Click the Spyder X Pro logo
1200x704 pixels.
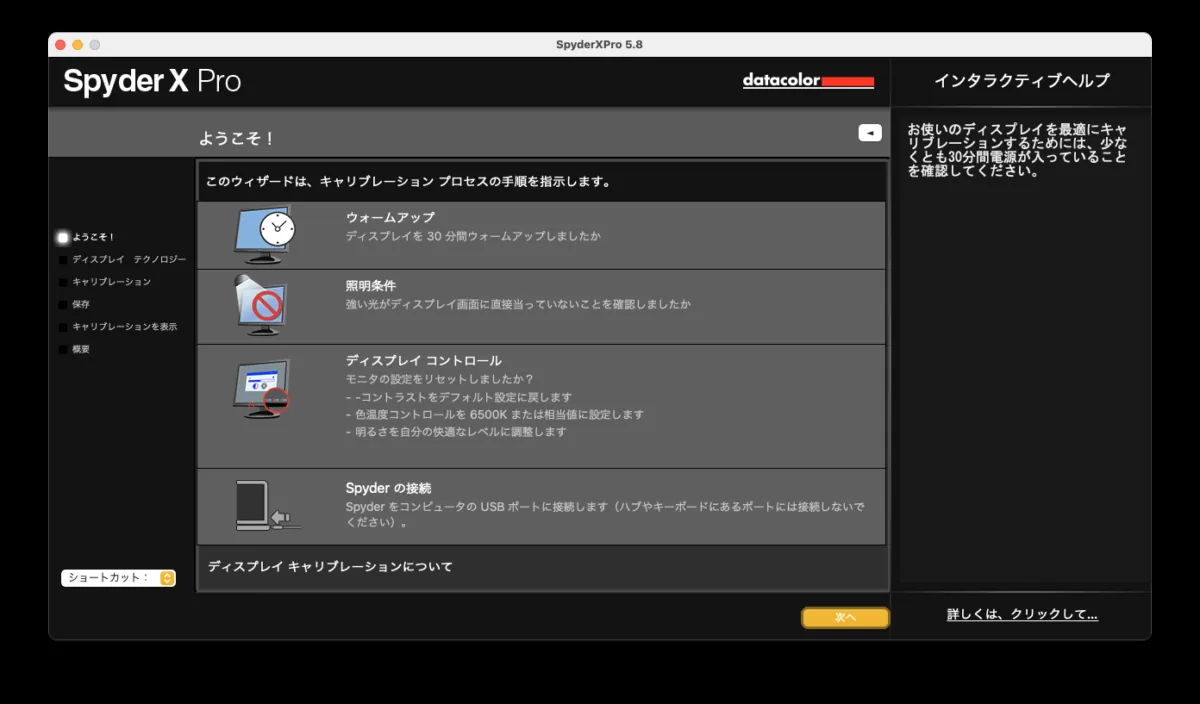[x=151, y=82]
